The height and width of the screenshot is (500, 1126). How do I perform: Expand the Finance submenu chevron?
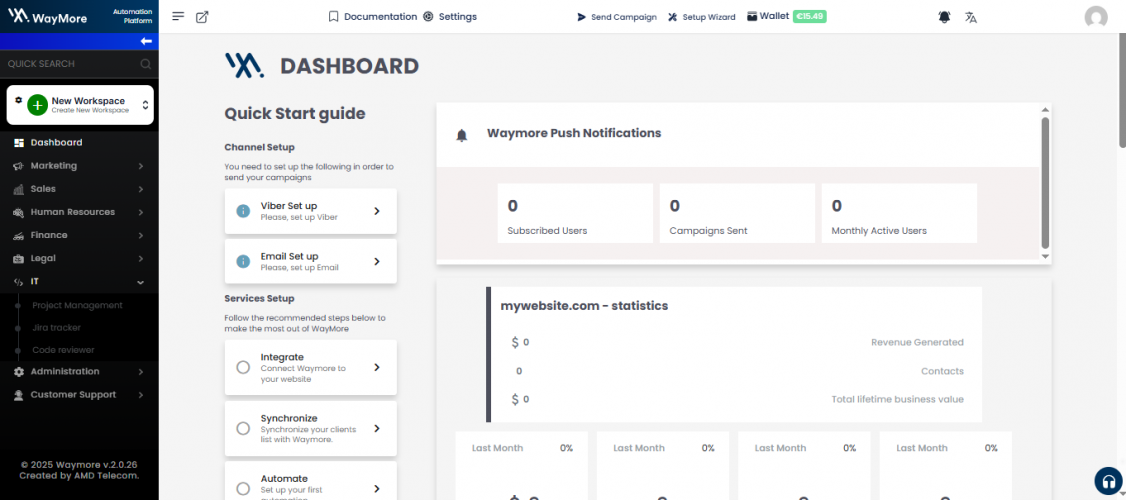[141, 235]
